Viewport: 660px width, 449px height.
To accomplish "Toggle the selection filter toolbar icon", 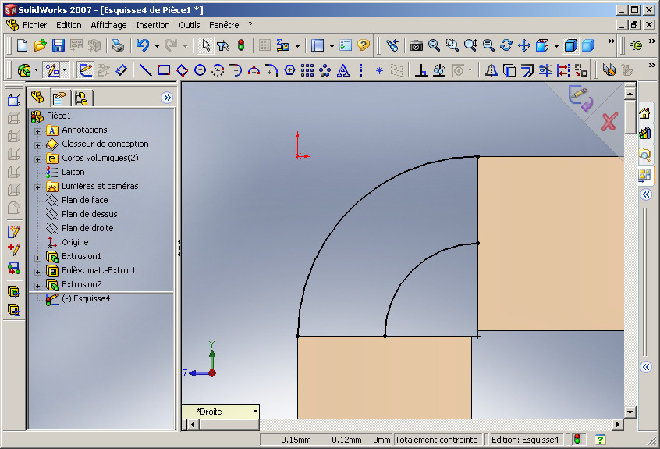I will (x=223, y=45).
